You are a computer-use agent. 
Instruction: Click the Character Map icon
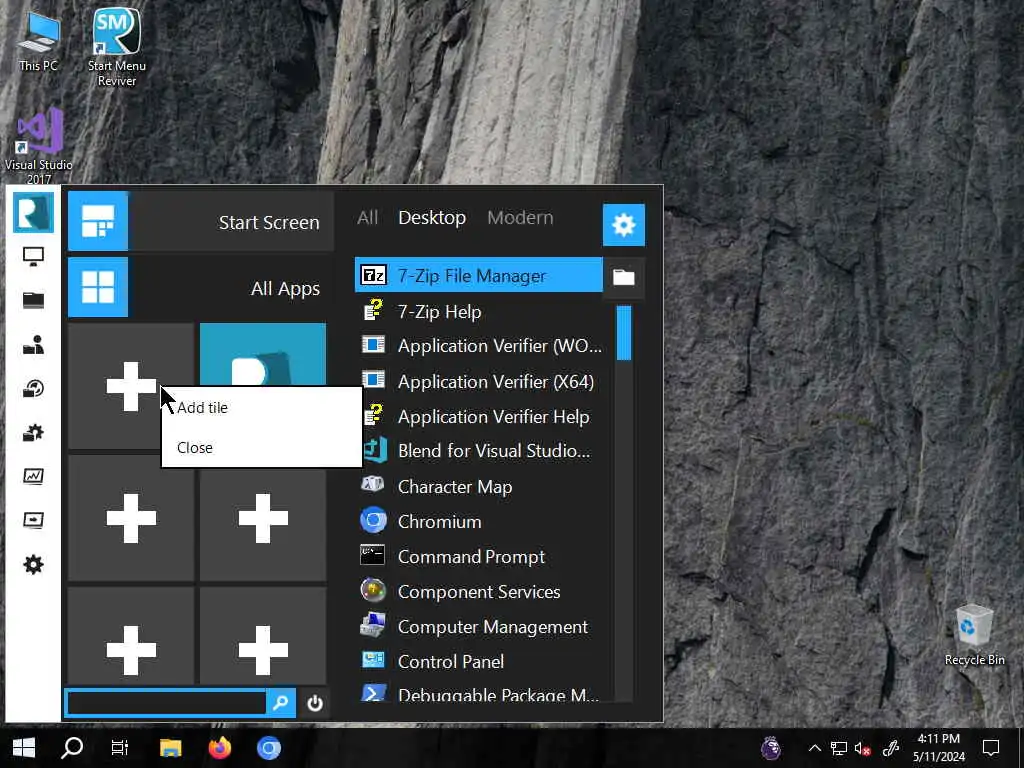[x=373, y=484]
